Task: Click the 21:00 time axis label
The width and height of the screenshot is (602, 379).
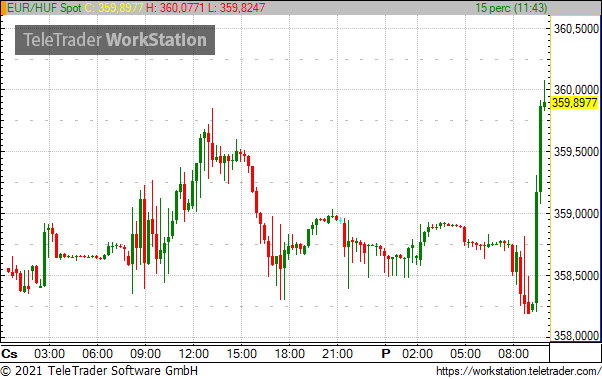Action: [337, 353]
